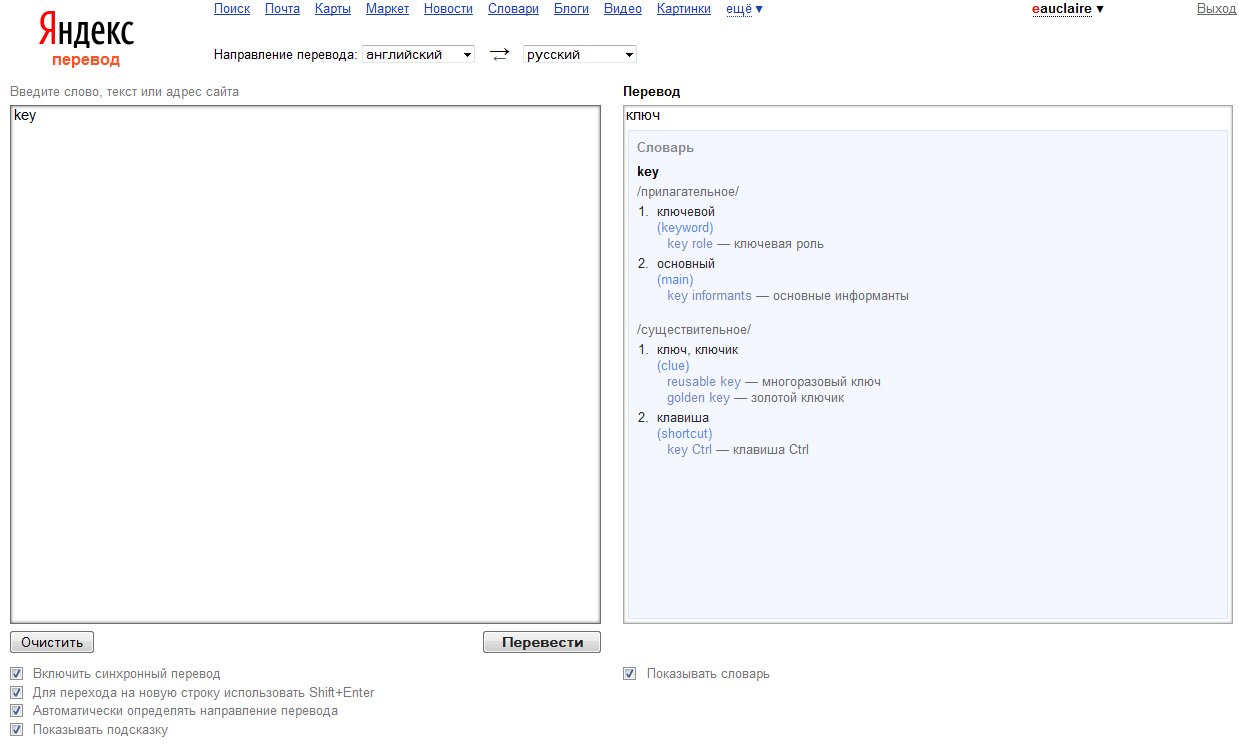The image size is (1239, 744).
Task: Toggle 'Показывать словарь' checkbox
Action: coord(629,674)
